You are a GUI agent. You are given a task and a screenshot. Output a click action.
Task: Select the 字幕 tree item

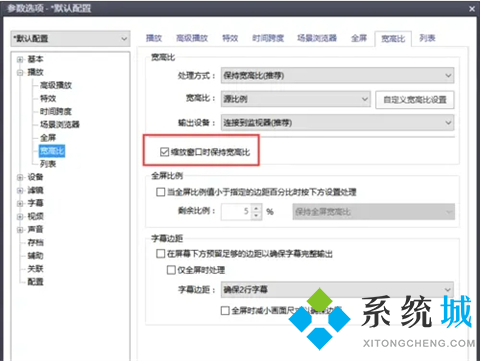click(35, 203)
